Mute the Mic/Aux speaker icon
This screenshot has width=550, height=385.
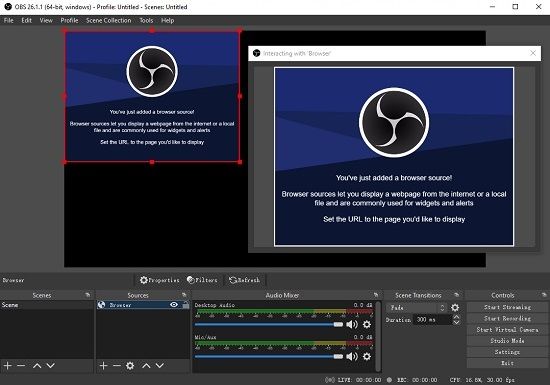(351, 357)
